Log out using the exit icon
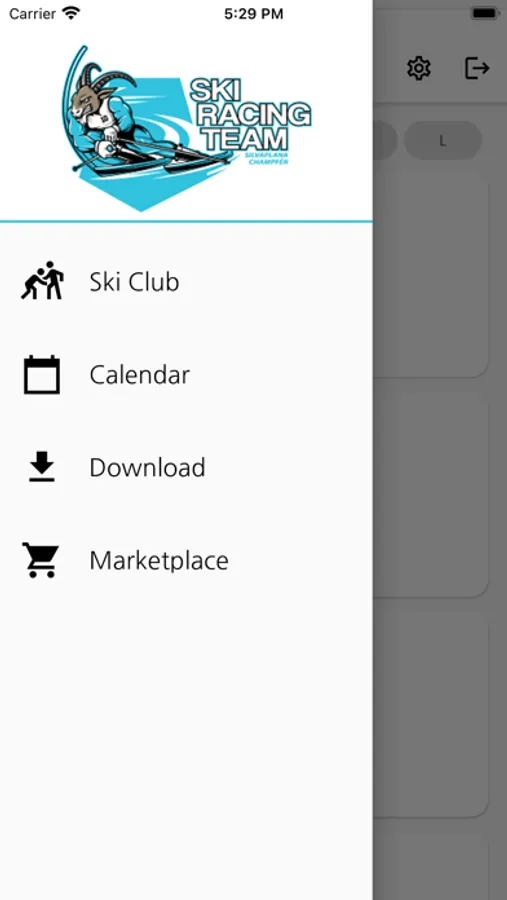Screen dimensions: 507x900 pyautogui.click(x=477, y=68)
